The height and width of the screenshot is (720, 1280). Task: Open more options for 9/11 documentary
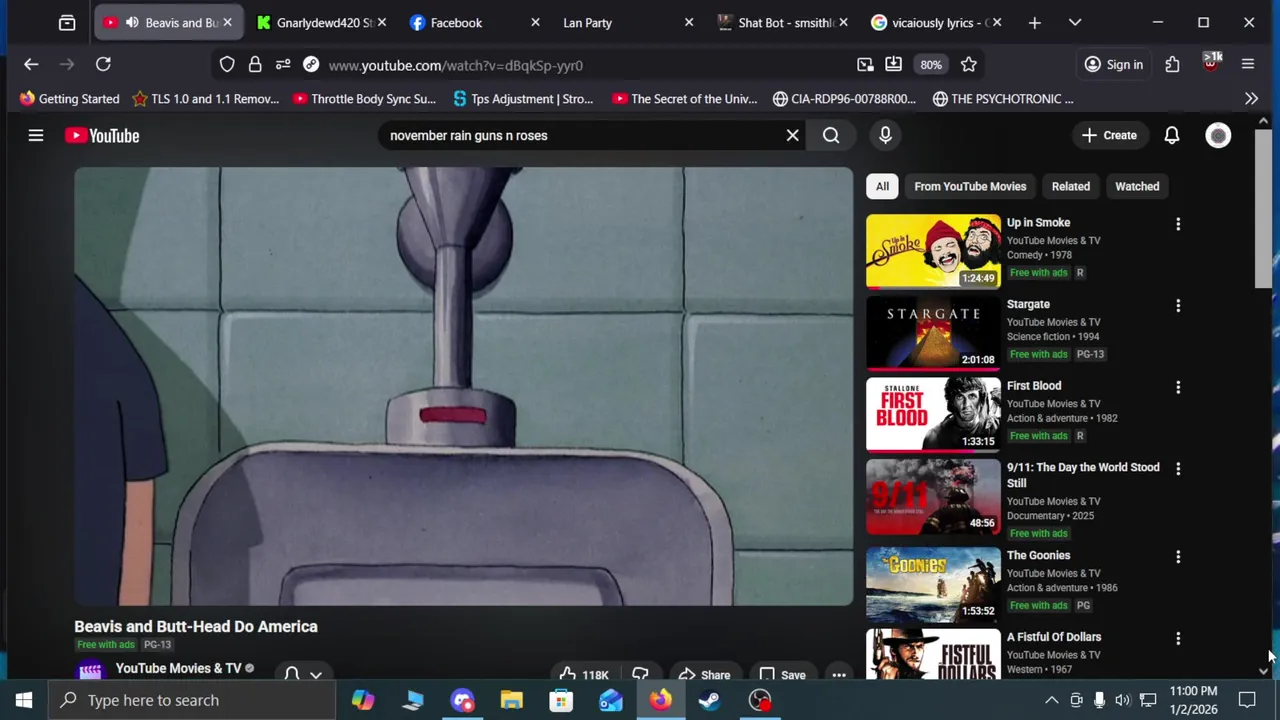pyautogui.click(x=1178, y=468)
